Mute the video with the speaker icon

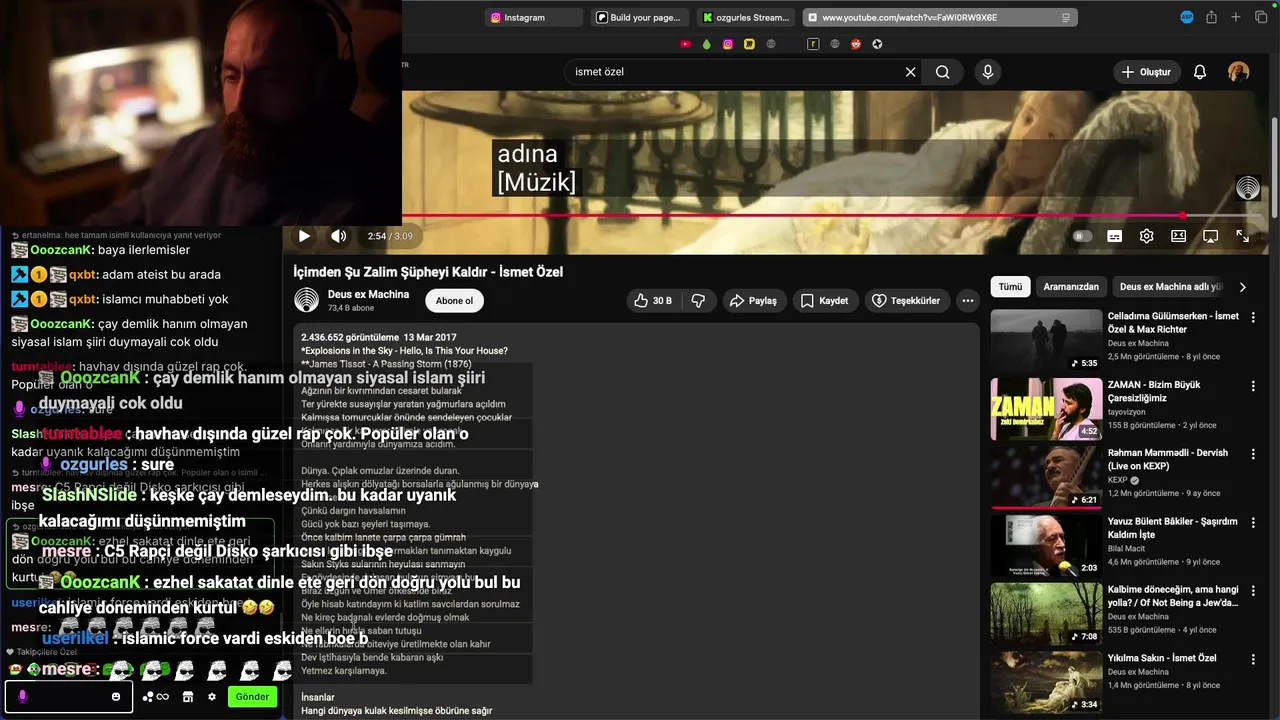click(x=339, y=236)
